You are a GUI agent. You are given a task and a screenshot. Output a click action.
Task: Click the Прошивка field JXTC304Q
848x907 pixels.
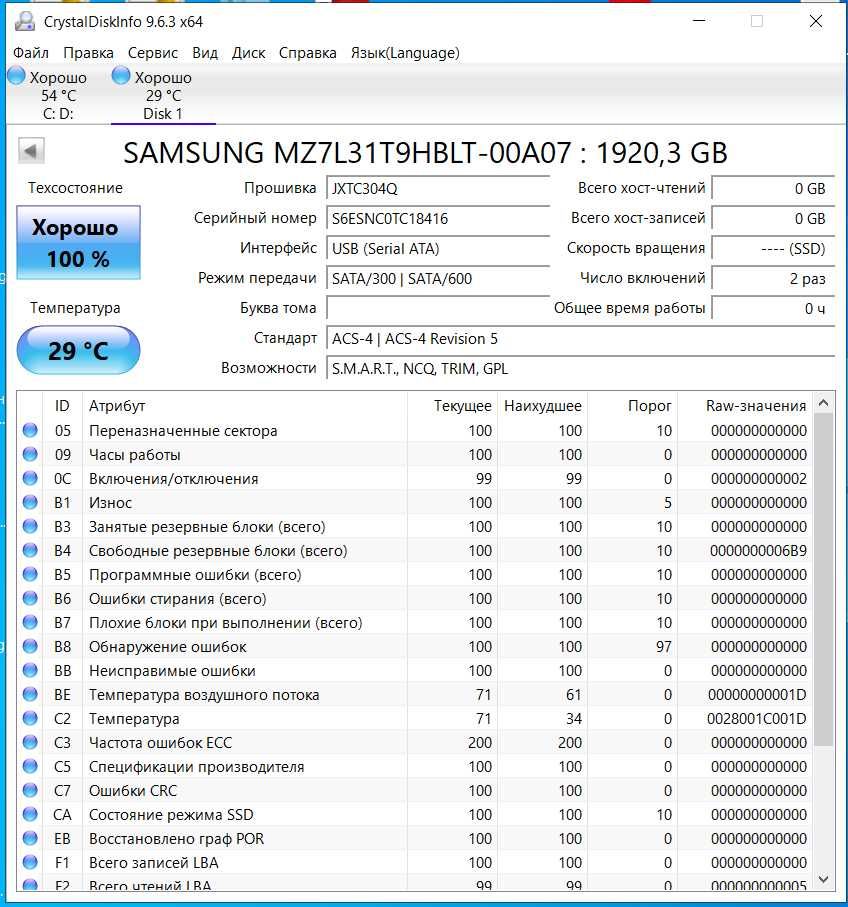438,189
